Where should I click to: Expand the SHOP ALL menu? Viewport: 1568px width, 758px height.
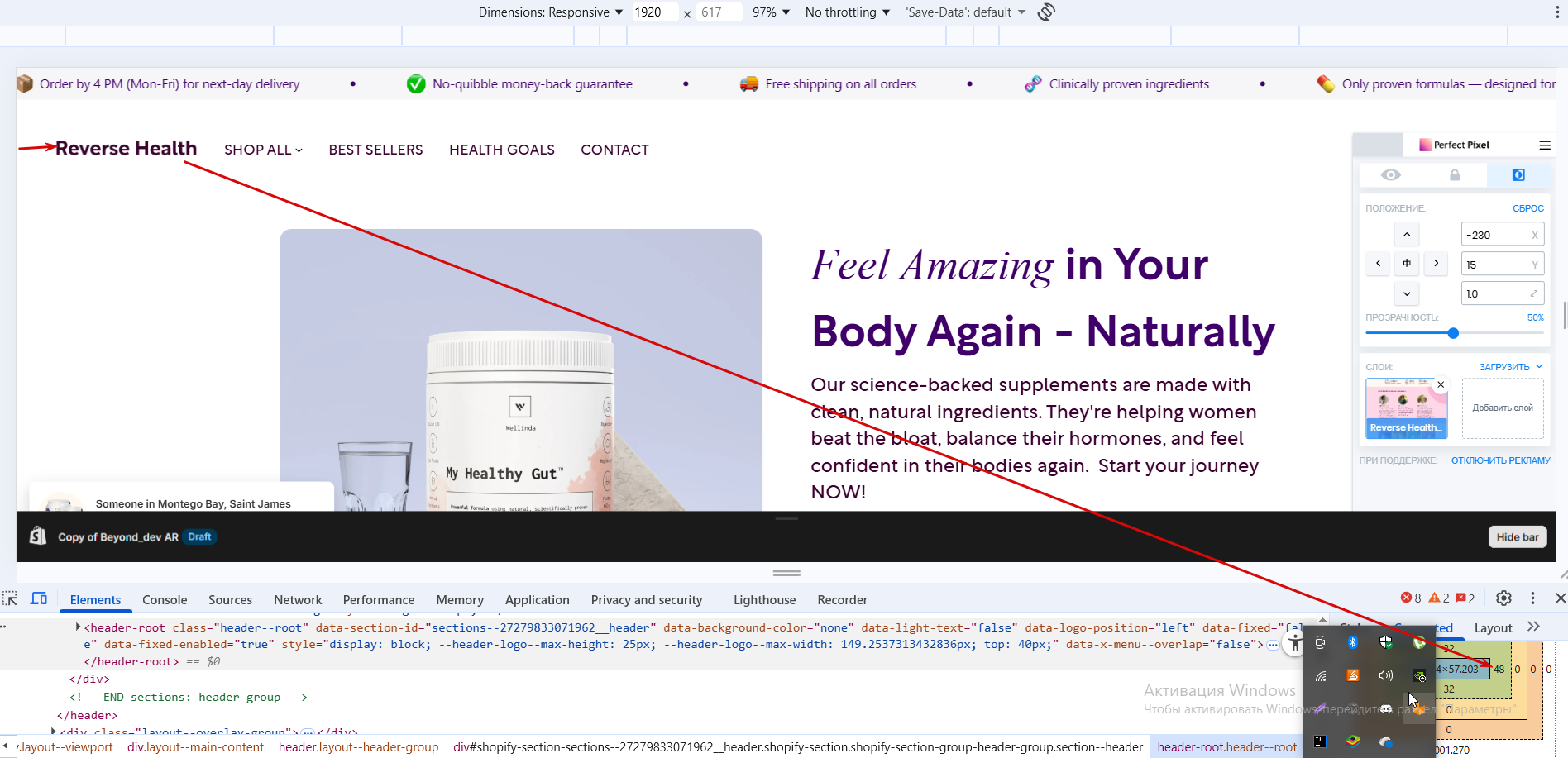tap(263, 150)
